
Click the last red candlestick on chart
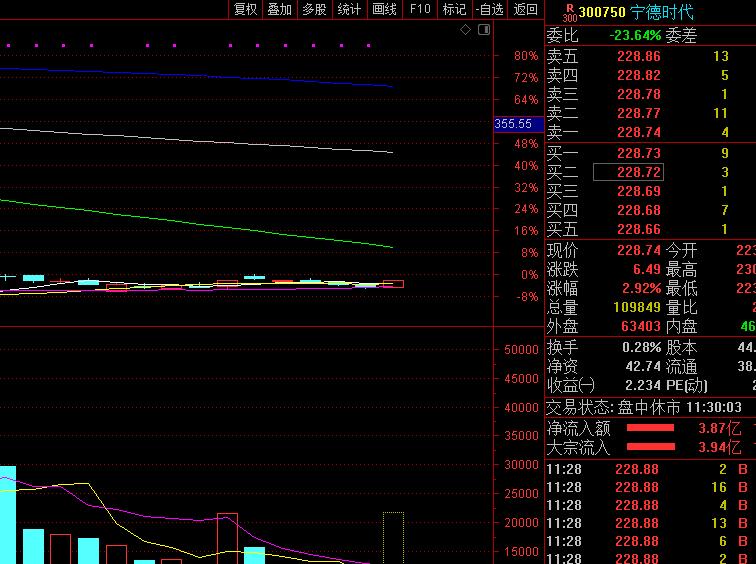[393, 284]
